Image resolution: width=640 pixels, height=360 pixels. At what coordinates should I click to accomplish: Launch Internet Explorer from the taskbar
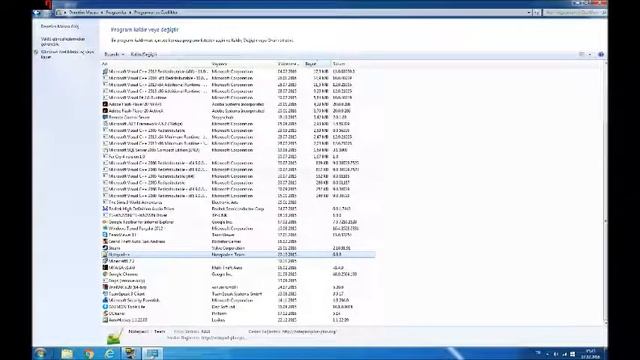tap(110, 353)
